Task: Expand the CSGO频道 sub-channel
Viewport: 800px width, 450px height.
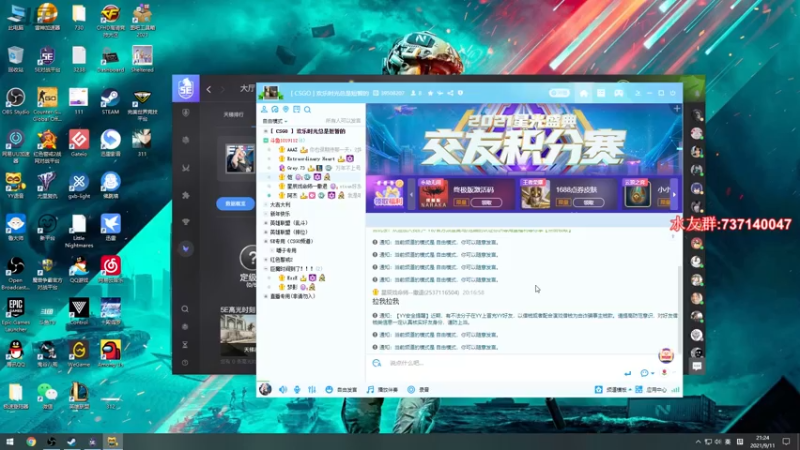Action: 266,241
